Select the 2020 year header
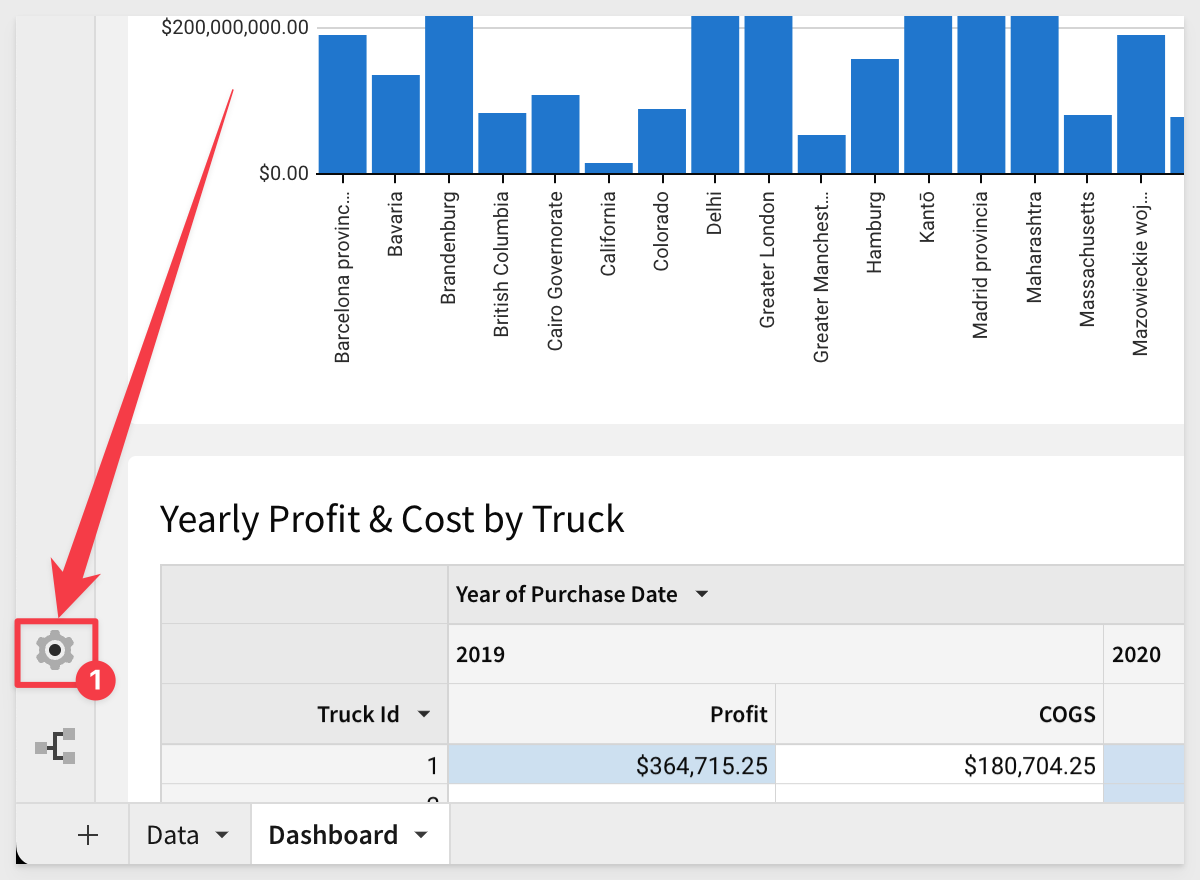The height and width of the screenshot is (880, 1200). tap(1136, 655)
